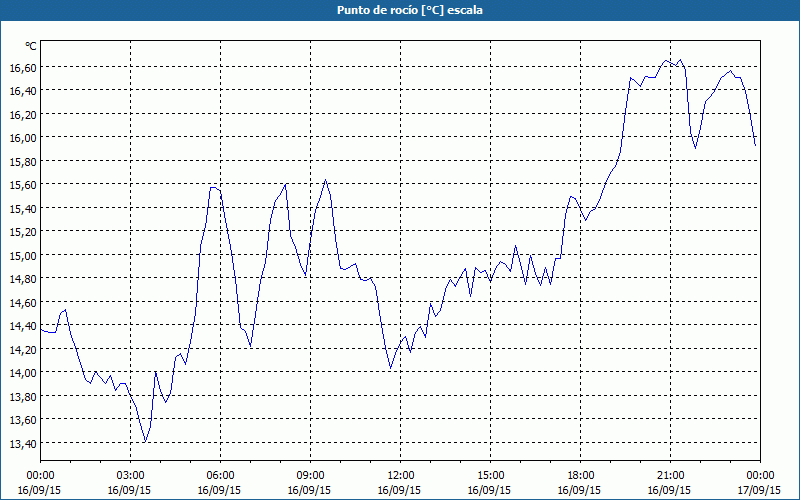Select the 14,00 y-axis value
Image resolution: width=800 pixels, height=500 pixels.
point(23,374)
